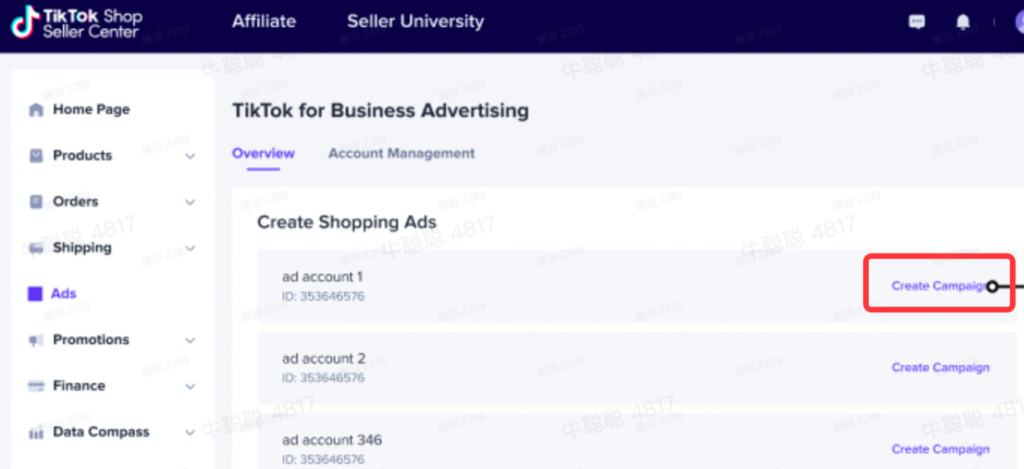Image resolution: width=1024 pixels, height=469 pixels.
Task: Switch to the Overview tab
Action: [x=263, y=154]
